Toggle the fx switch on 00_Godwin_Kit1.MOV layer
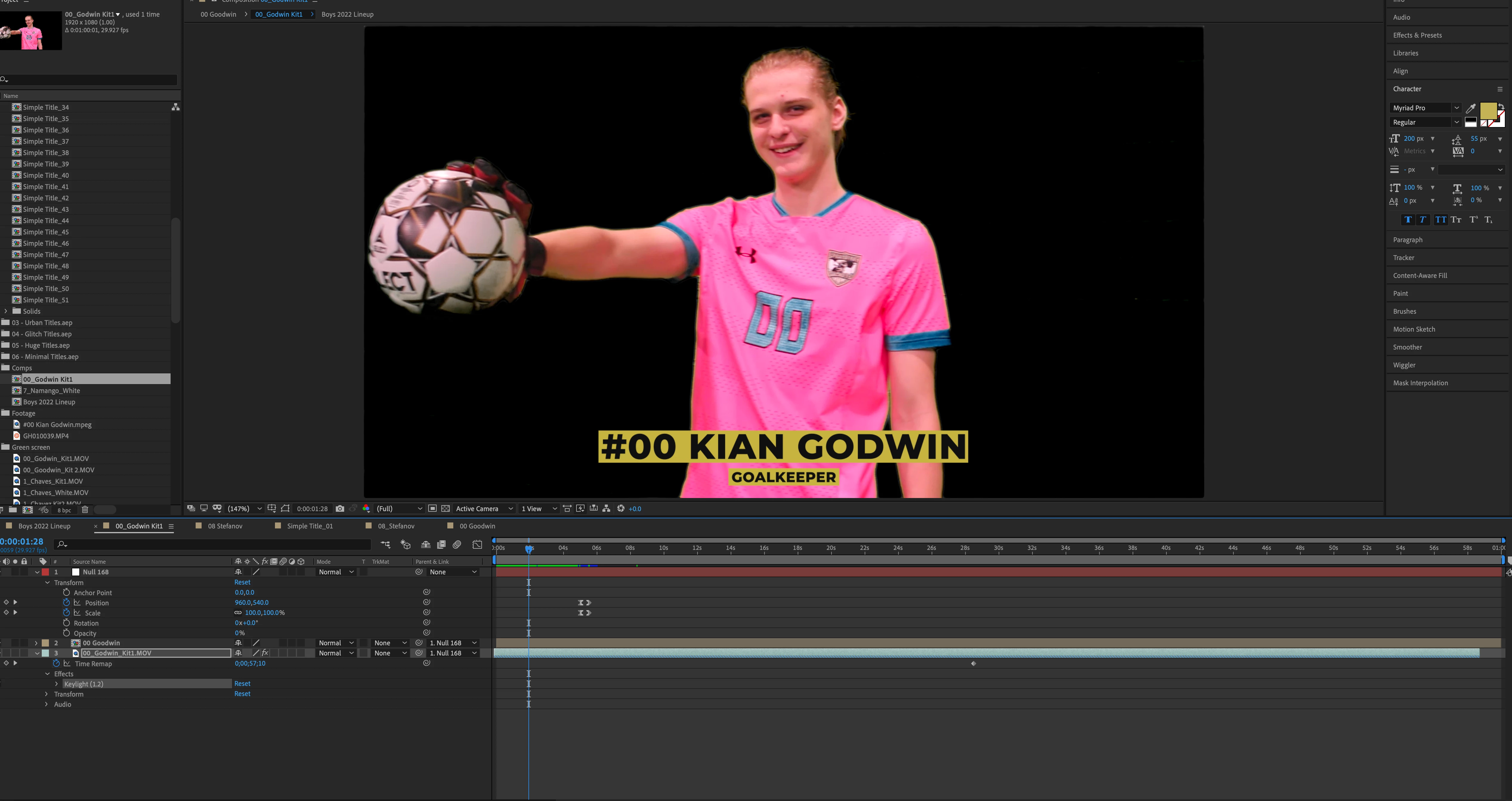Image resolution: width=1512 pixels, height=801 pixels. click(x=265, y=652)
